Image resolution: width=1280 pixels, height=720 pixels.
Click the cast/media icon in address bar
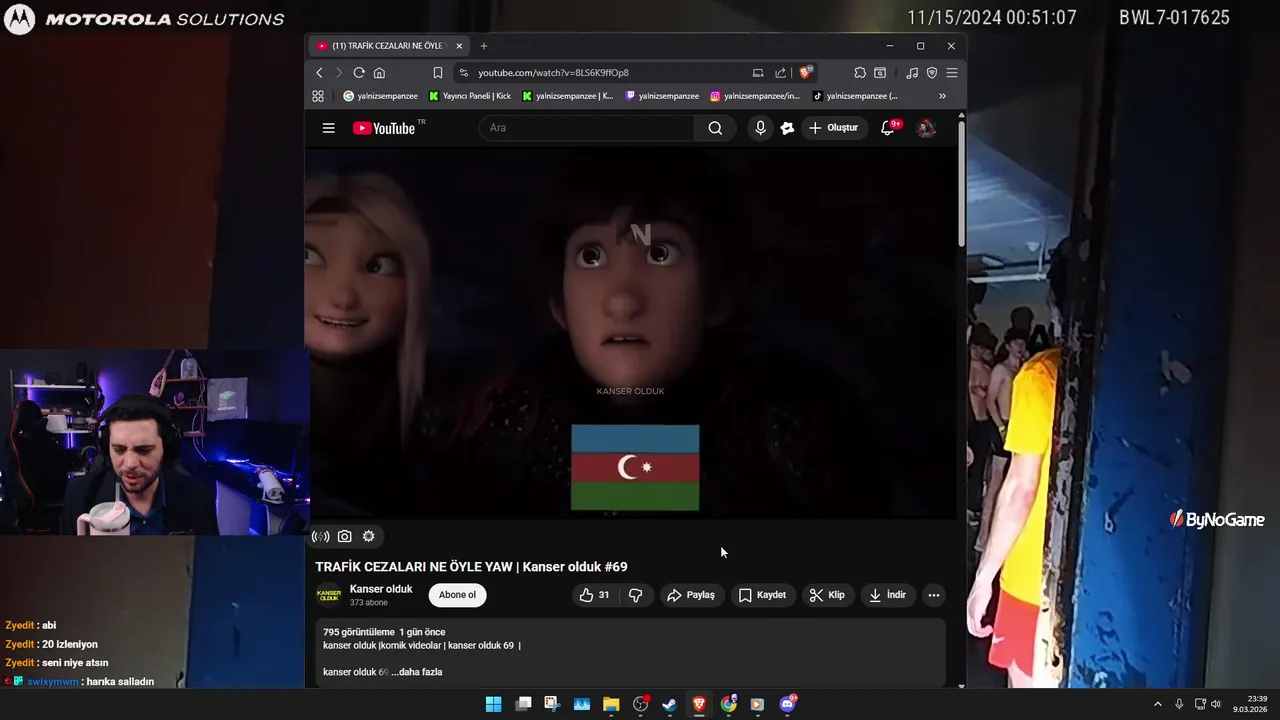click(758, 73)
